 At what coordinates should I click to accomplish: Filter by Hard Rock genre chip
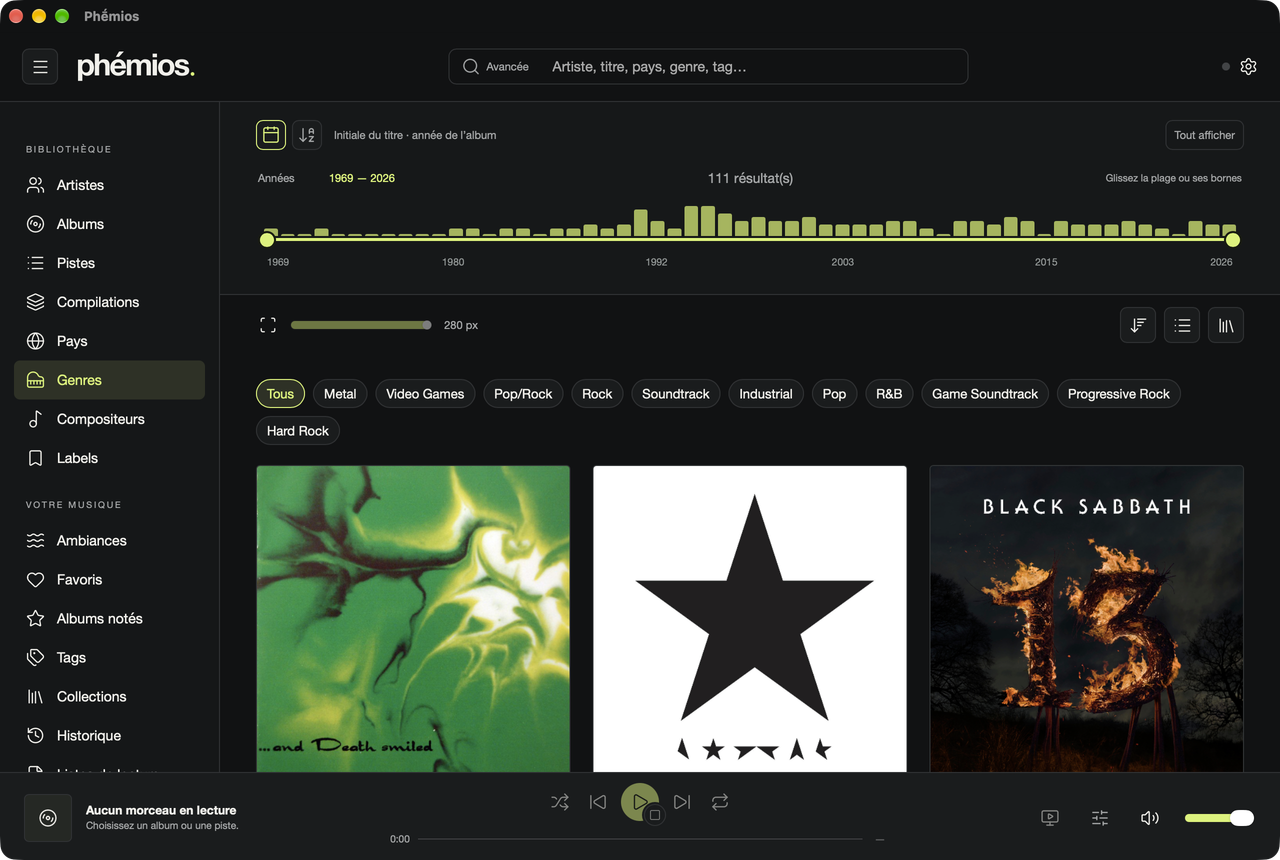(x=298, y=431)
